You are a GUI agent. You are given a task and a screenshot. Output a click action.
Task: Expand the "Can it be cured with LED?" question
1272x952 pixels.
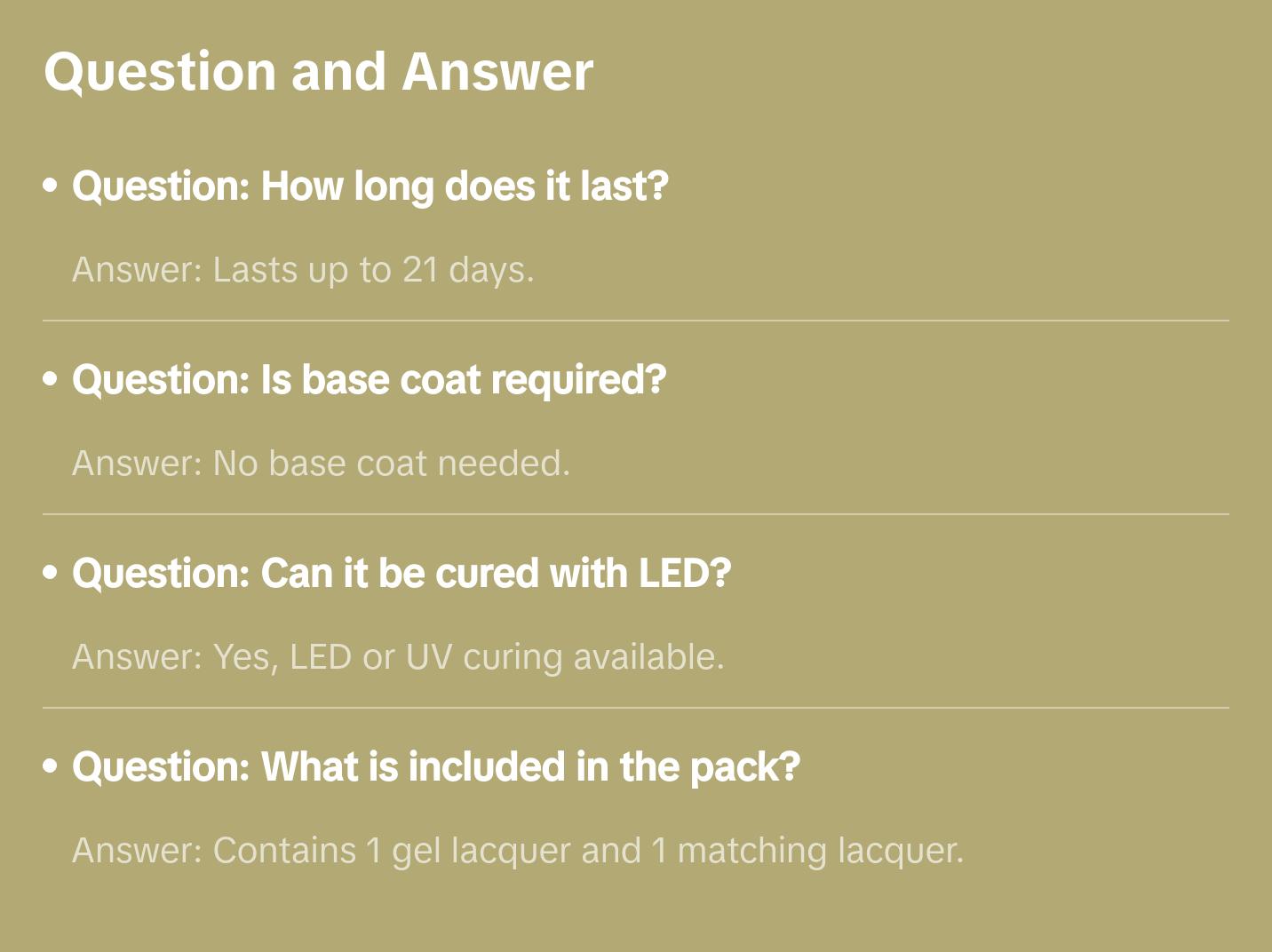point(401,574)
